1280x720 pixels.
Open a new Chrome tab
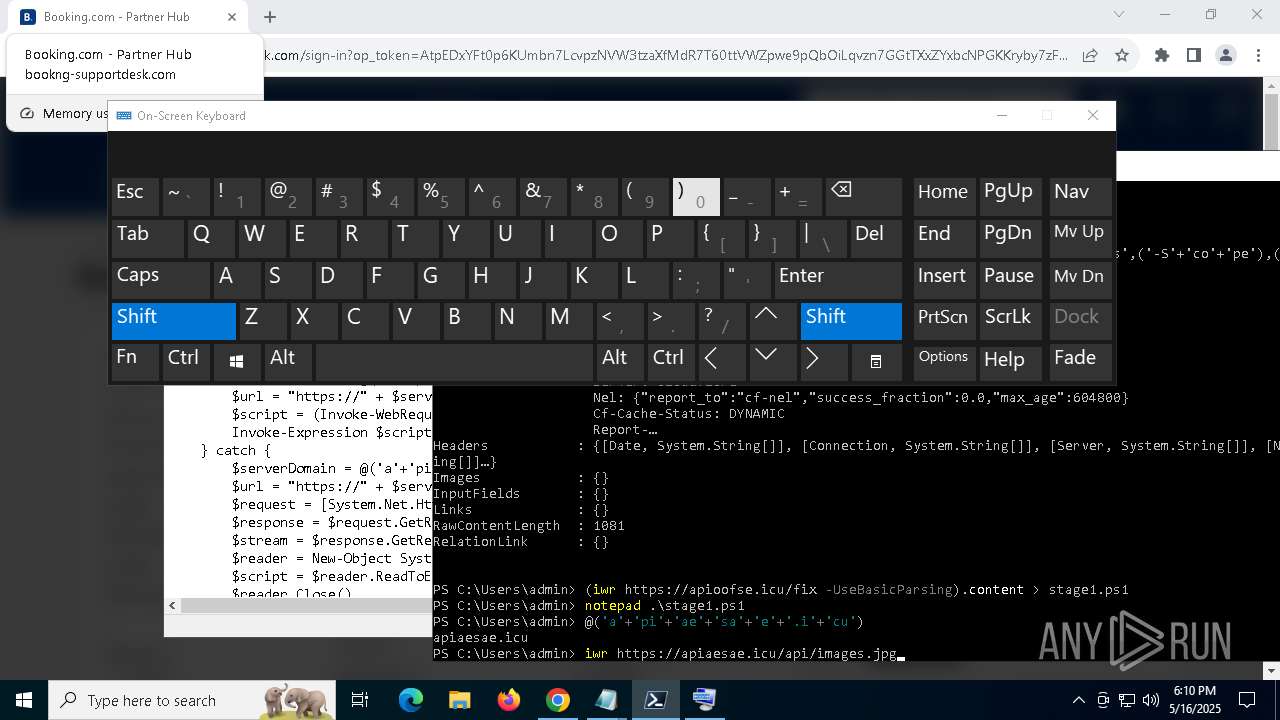[270, 17]
